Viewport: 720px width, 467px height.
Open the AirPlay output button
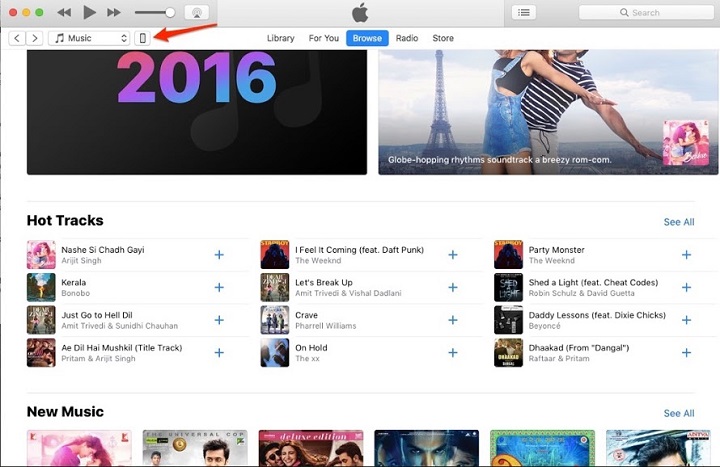click(x=197, y=12)
